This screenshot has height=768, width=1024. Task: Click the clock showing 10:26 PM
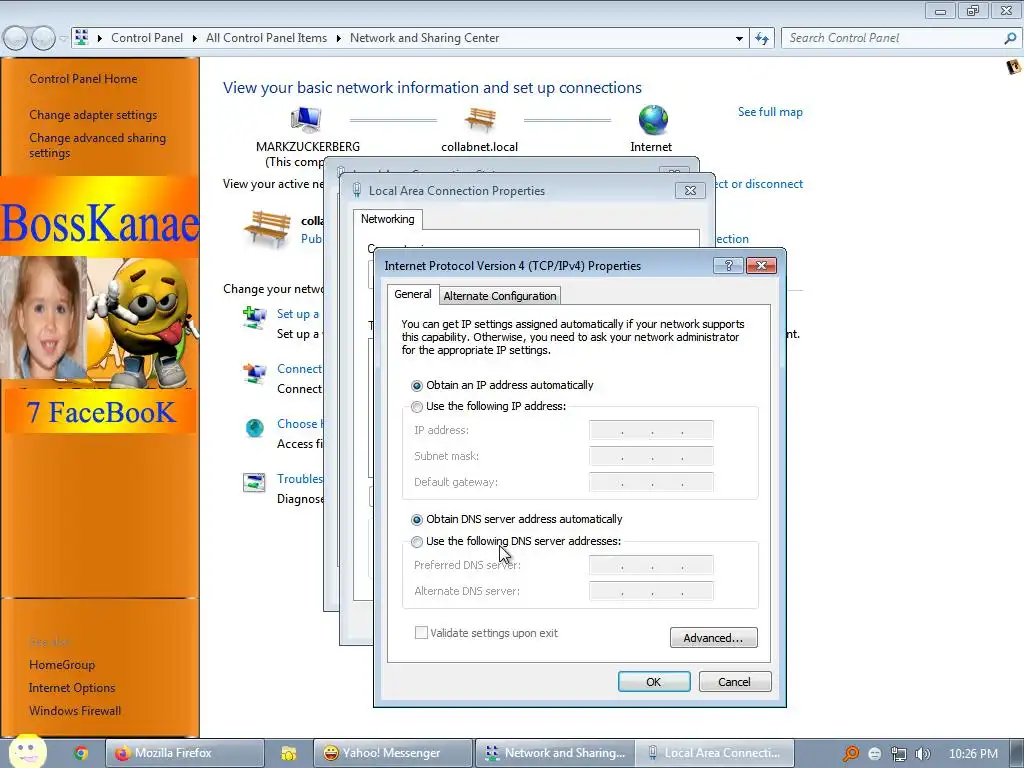973,754
